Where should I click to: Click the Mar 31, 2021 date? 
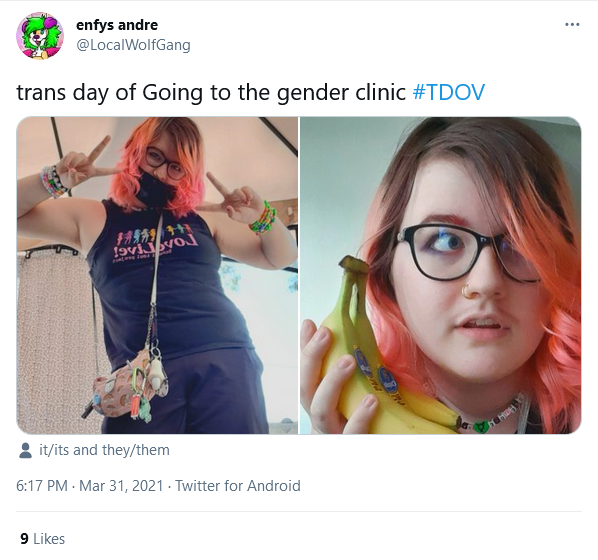coord(121,486)
